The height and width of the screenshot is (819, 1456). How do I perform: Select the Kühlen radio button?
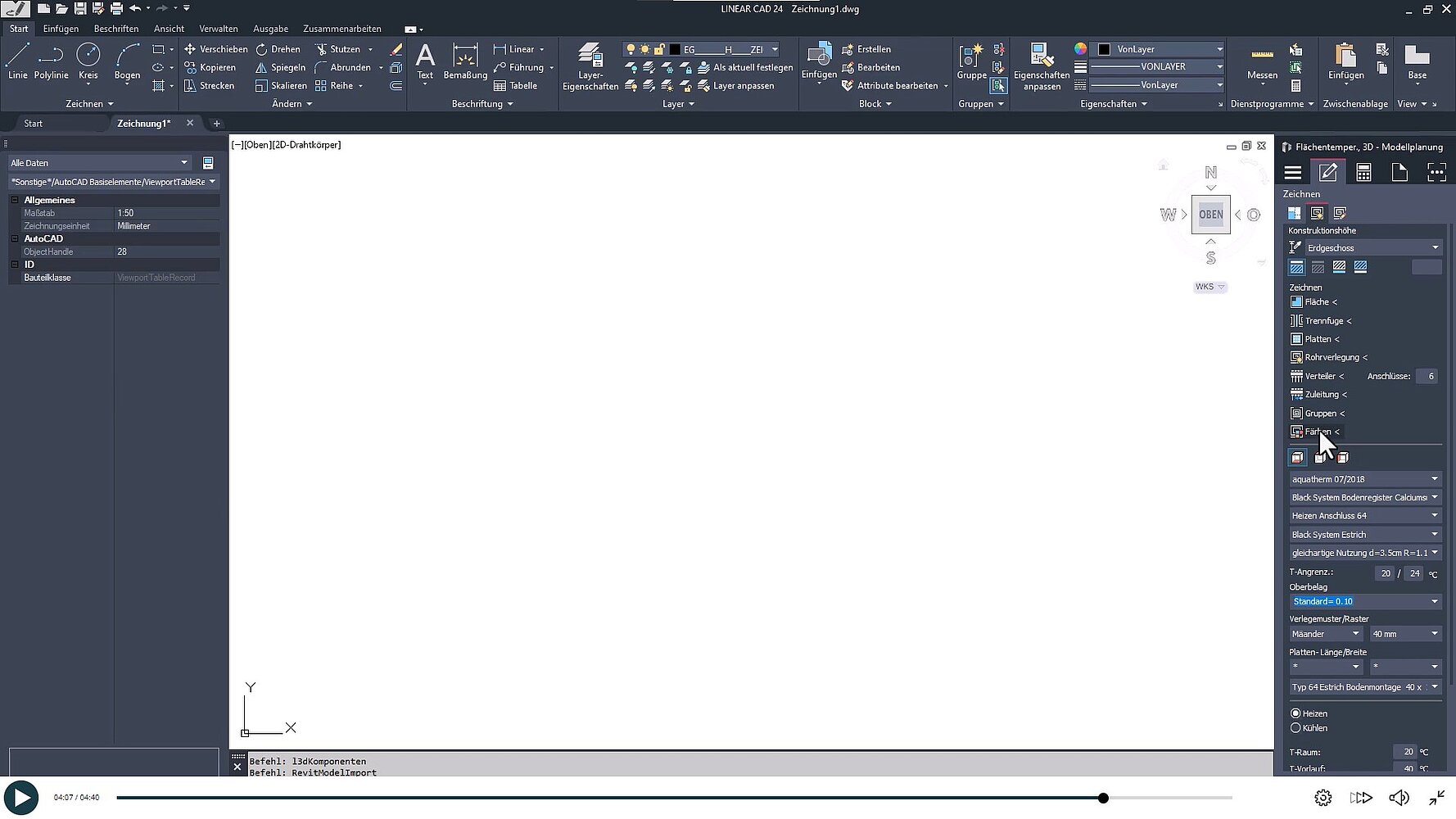point(1295,728)
